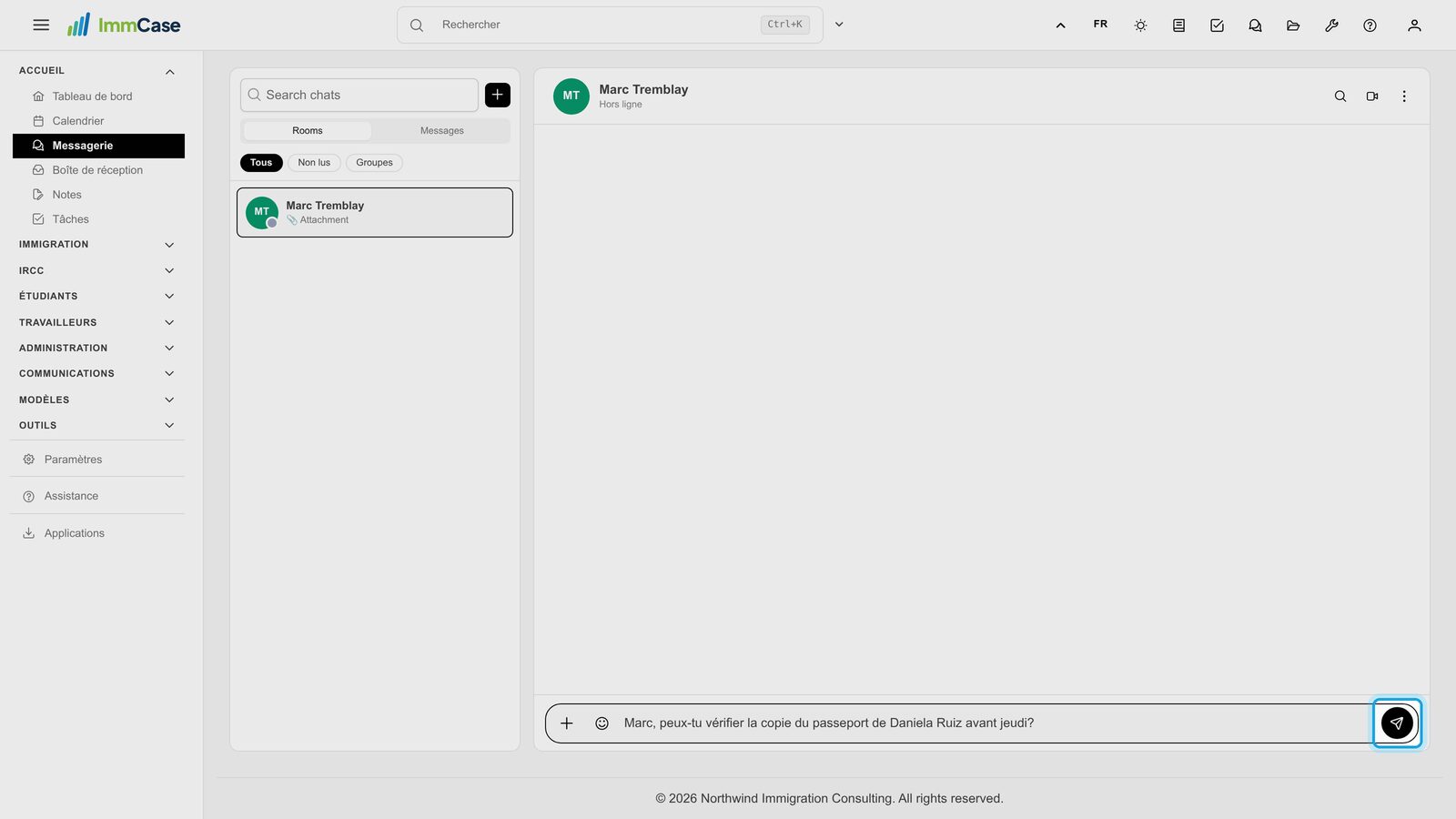Open the Applications link

coord(97,533)
